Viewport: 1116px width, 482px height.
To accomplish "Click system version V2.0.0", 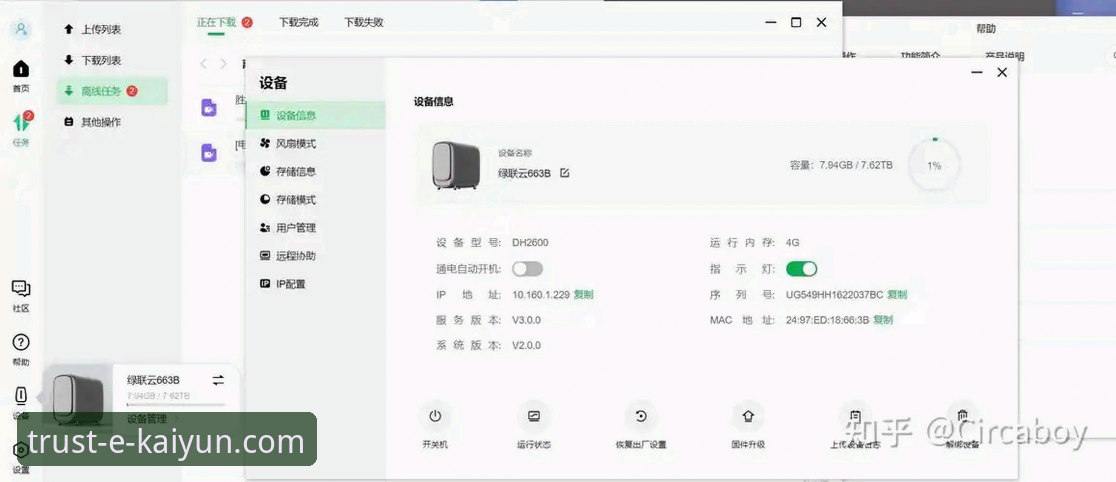I will [x=527, y=346].
